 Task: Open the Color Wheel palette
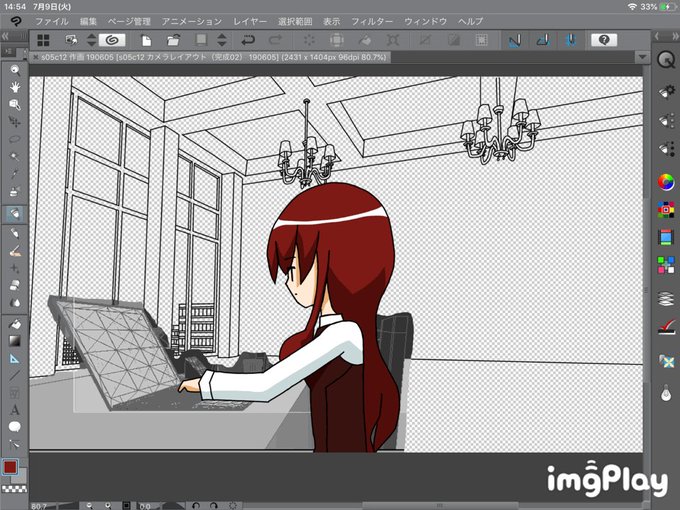(666, 182)
